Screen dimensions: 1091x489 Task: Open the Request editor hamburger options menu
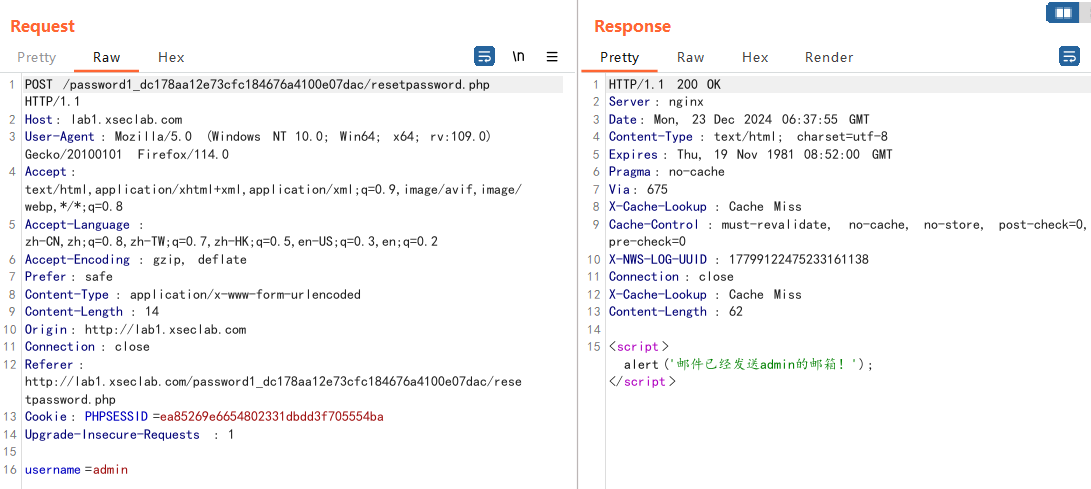[552, 57]
